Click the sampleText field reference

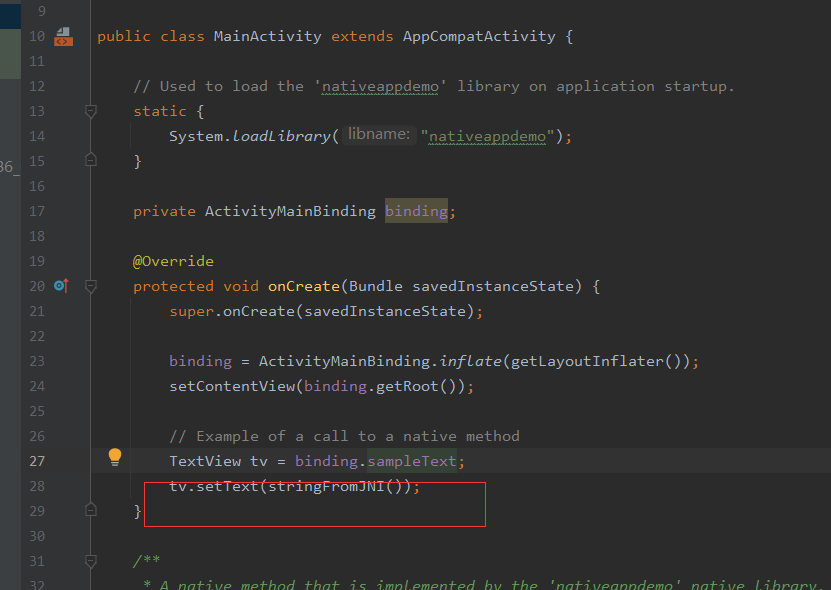[x=412, y=461]
